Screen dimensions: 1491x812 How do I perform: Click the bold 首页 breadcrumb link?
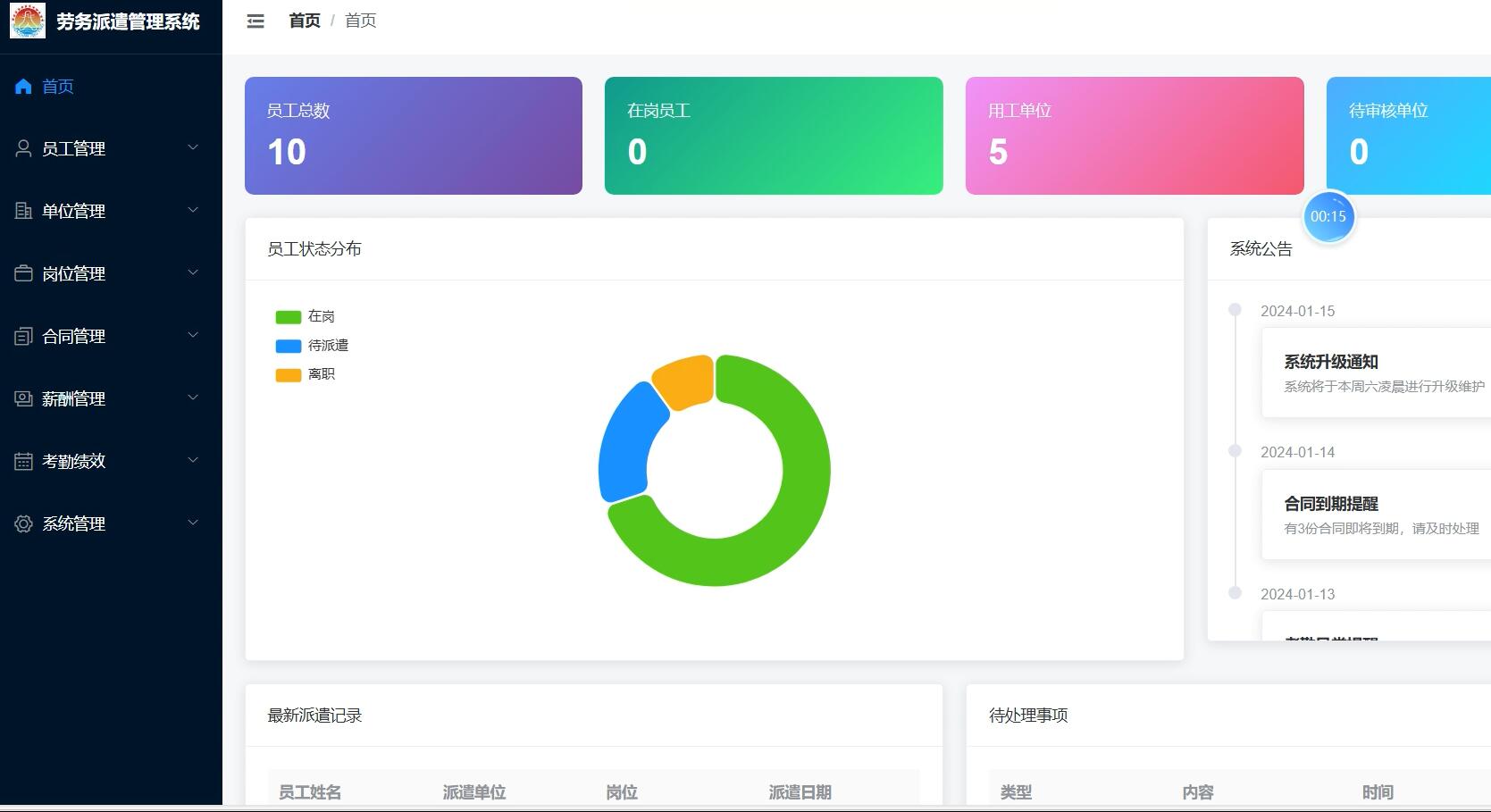click(305, 21)
